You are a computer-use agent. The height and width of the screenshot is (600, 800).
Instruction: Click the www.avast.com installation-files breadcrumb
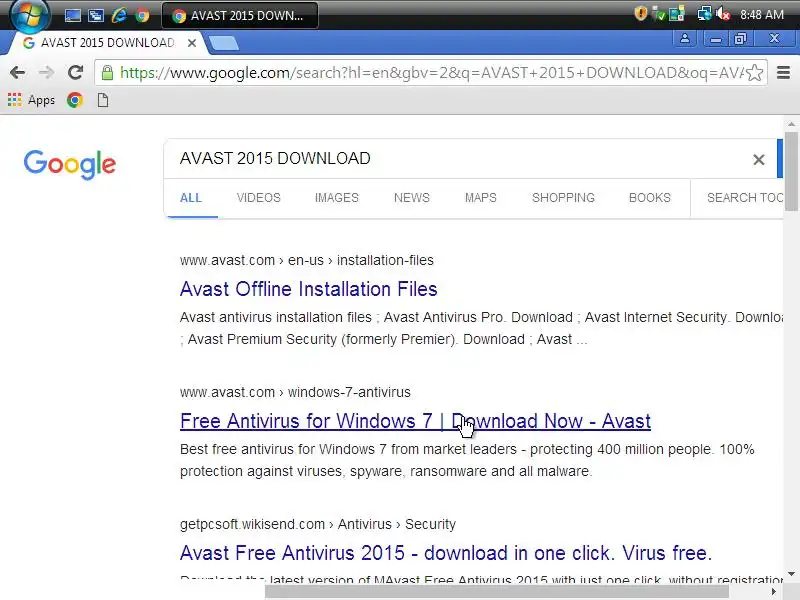[307, 260]
